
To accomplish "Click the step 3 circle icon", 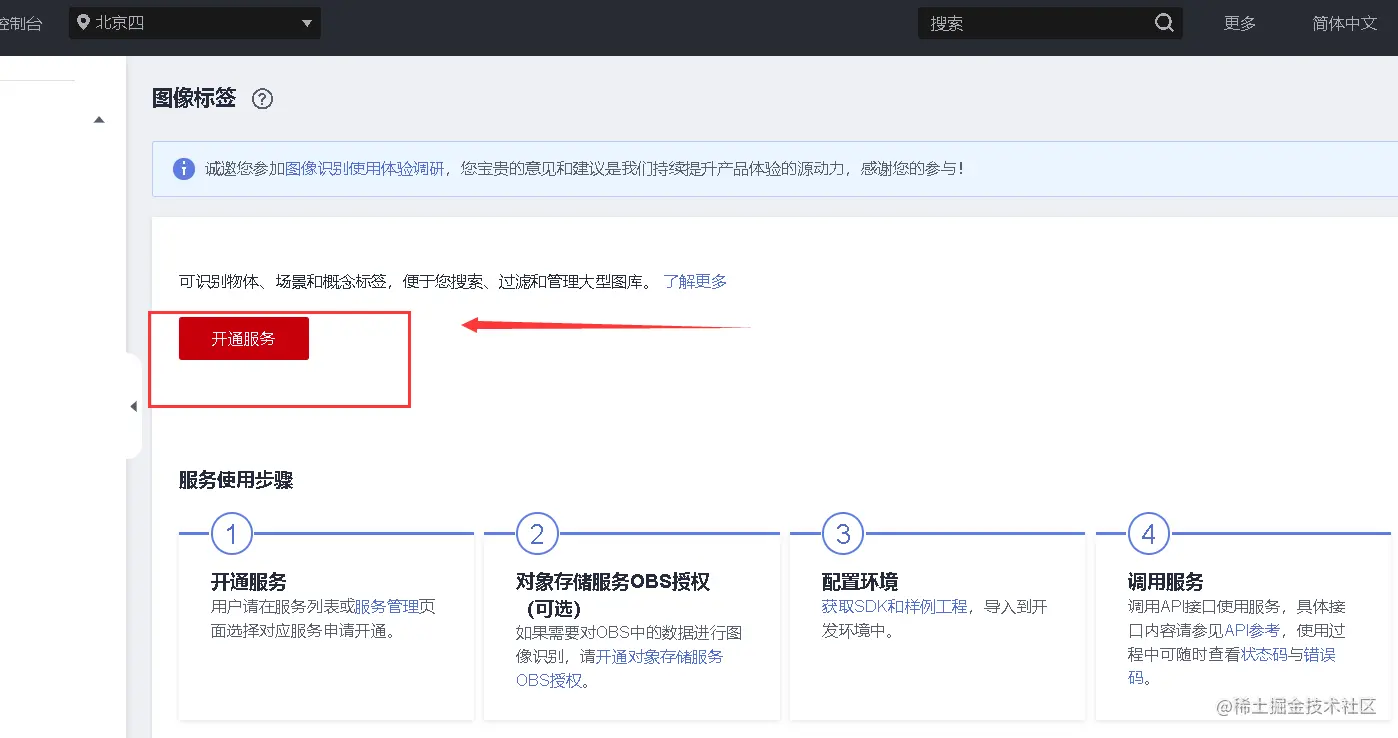I will [x=843, y=534].
